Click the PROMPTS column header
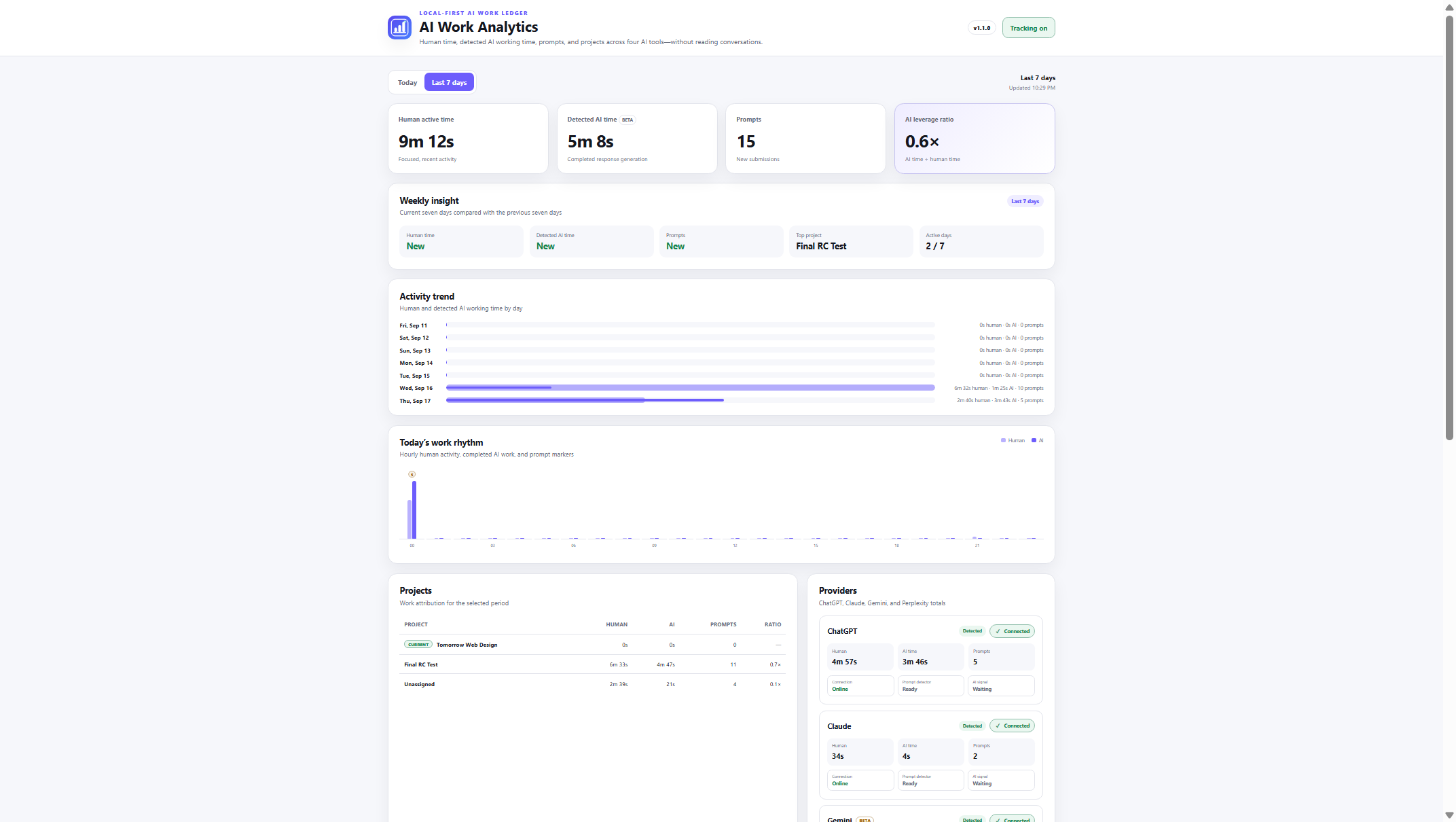The image size is (1456, 822). [723, 624]
